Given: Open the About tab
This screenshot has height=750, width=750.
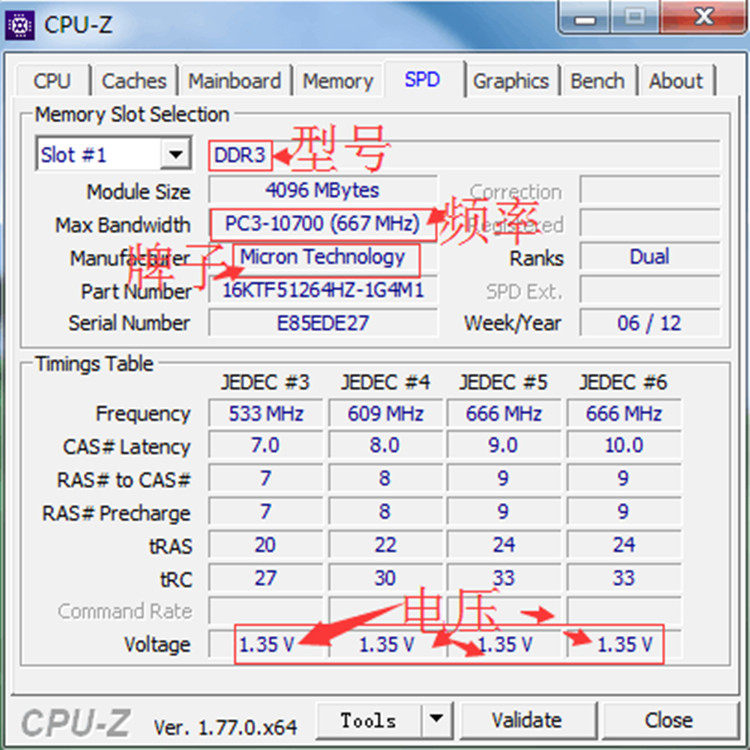Looking at the screenshot, I should 676,81.
